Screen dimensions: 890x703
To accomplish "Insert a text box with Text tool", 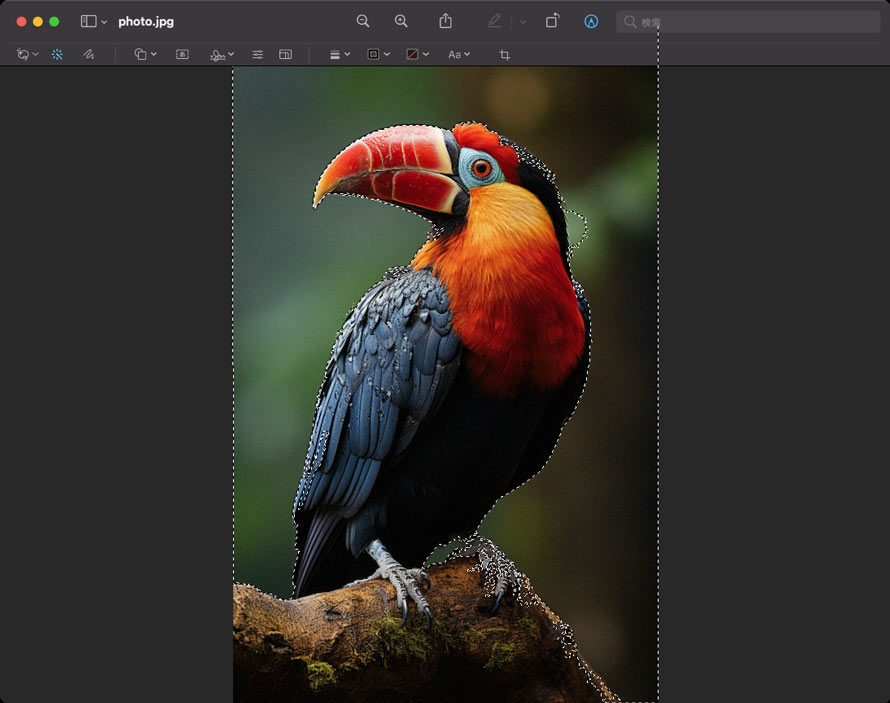I will point(182,54).
